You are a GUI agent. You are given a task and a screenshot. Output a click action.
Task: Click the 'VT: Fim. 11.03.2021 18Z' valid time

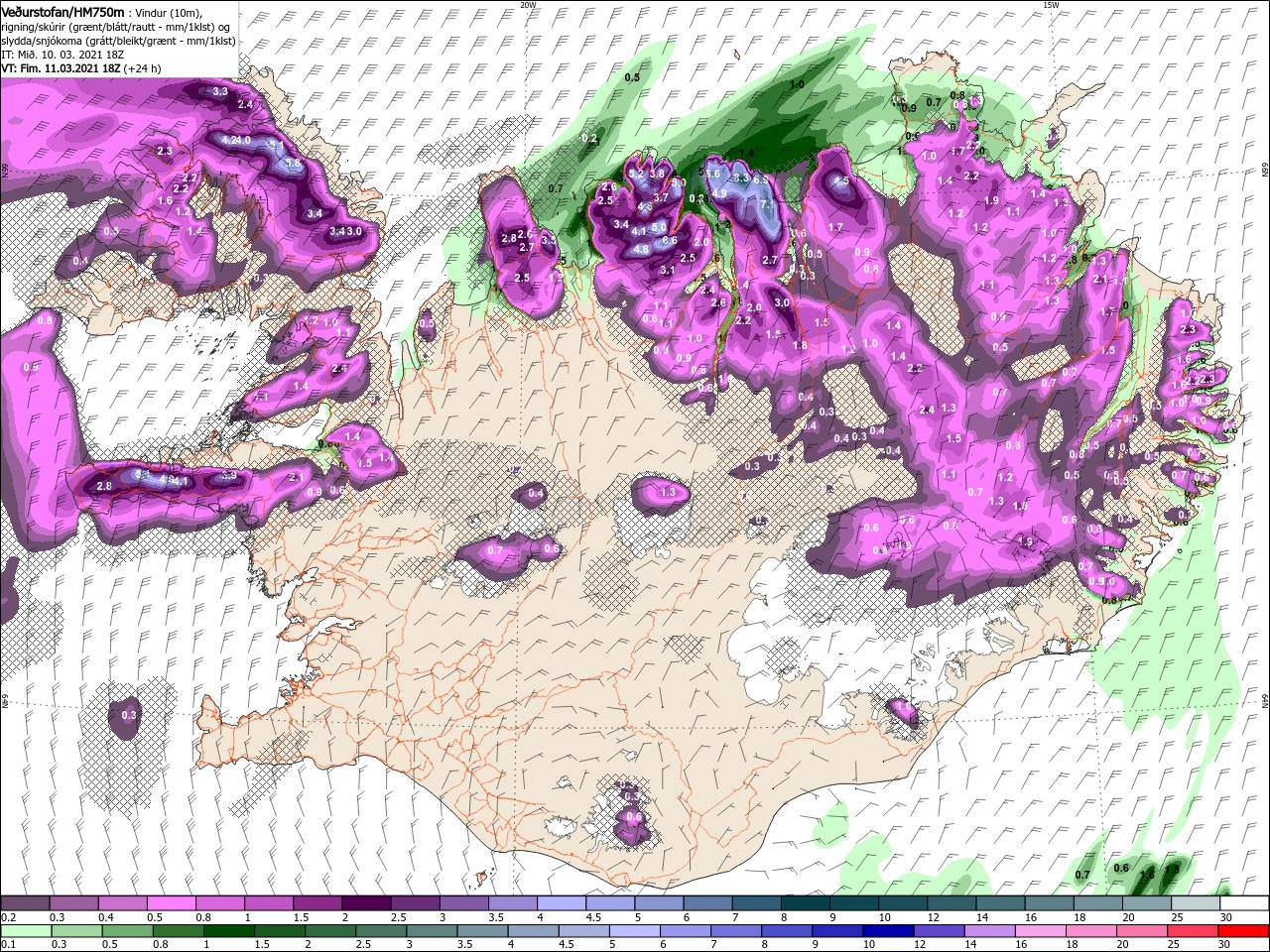(61, 68)
